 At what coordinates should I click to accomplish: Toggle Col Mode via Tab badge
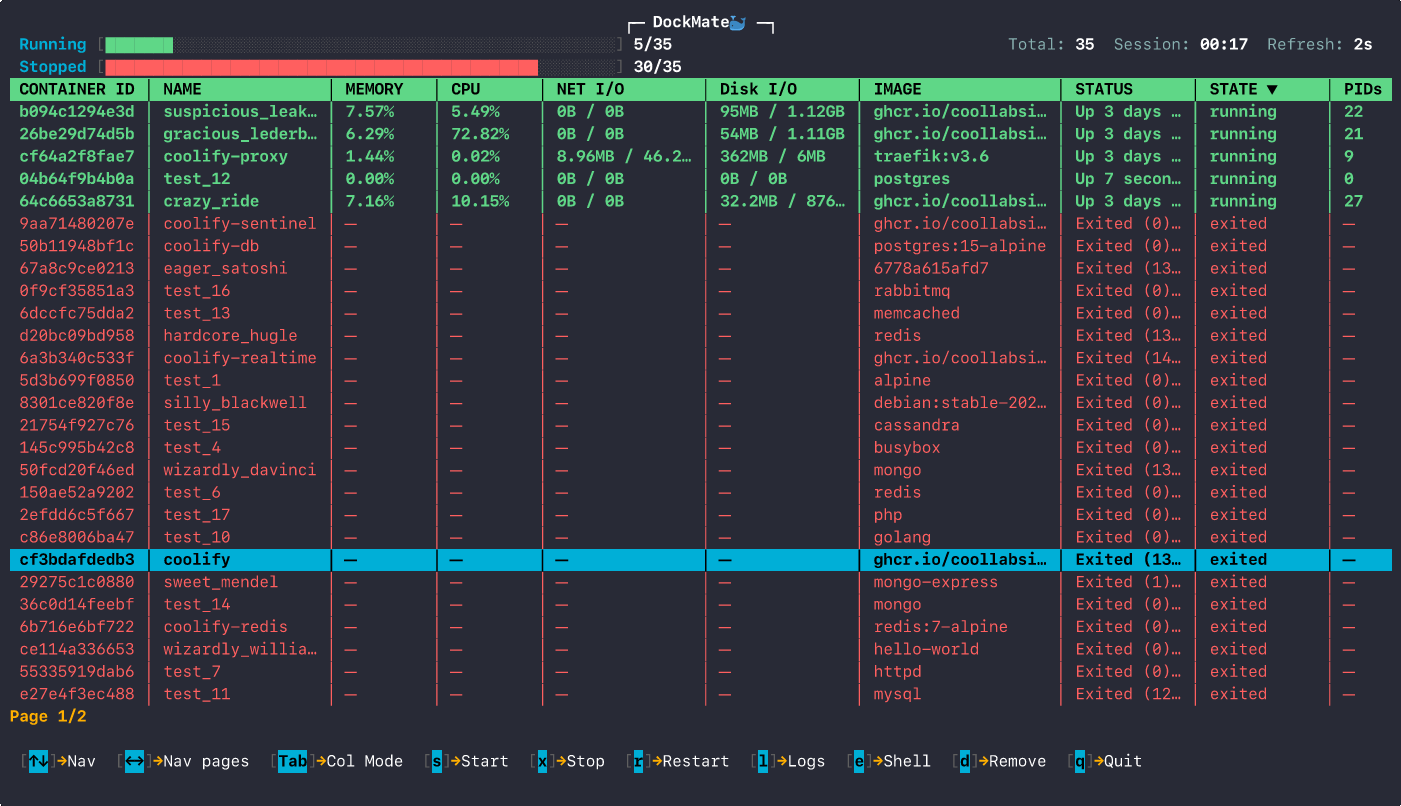(292, 761)
